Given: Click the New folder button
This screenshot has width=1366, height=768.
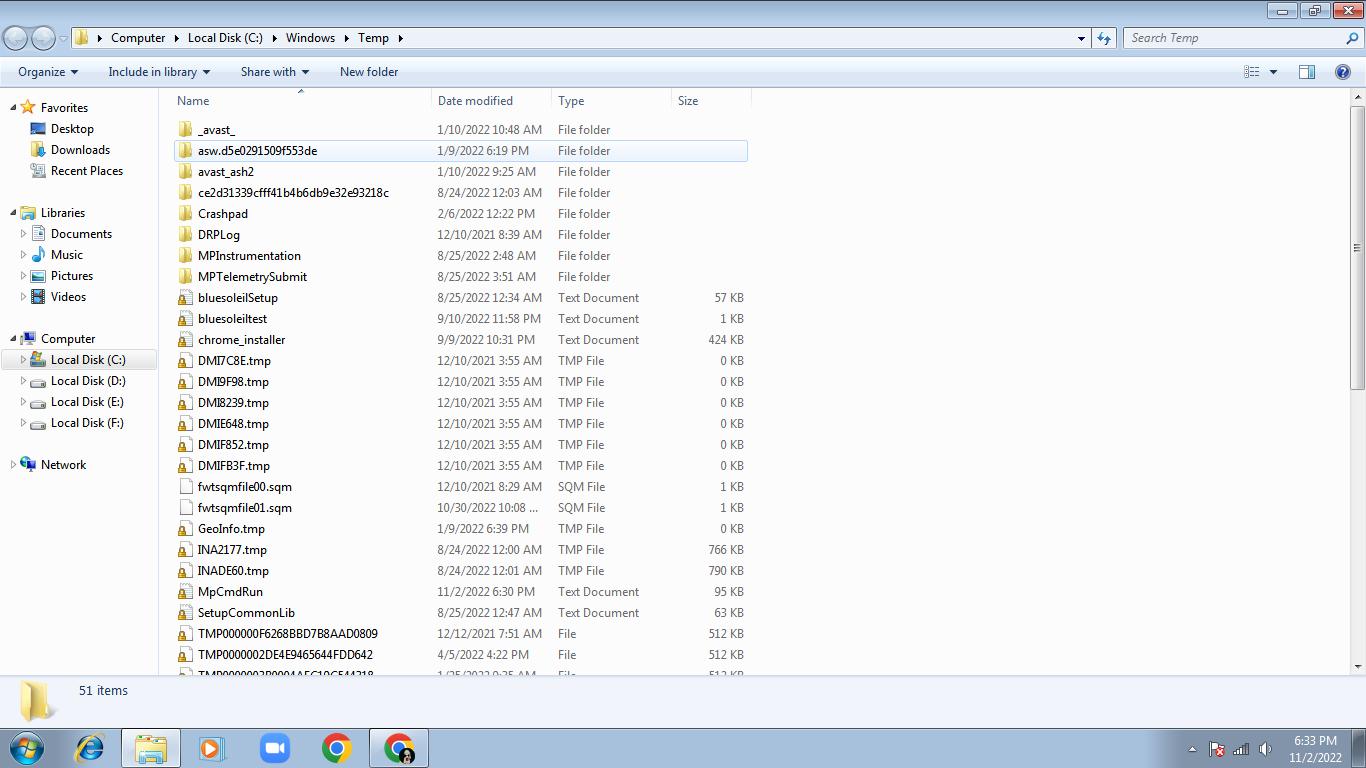Looking at the screenshot, I should [369, 72].
